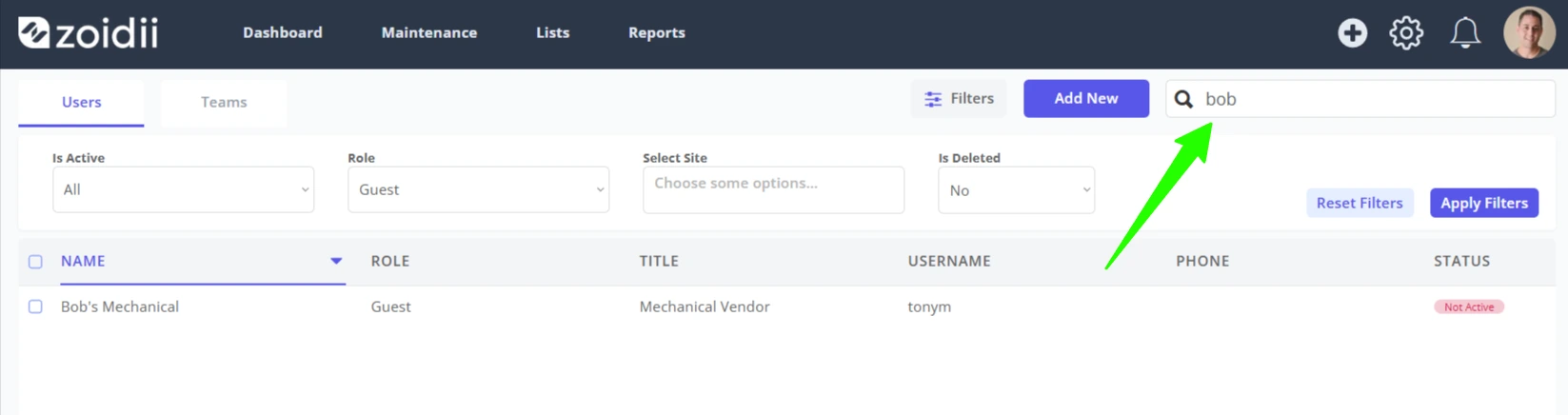The height and width of the screenshot is (415, 1568).
Task: Open the Lists menu
Action: [x=553, y=32]
